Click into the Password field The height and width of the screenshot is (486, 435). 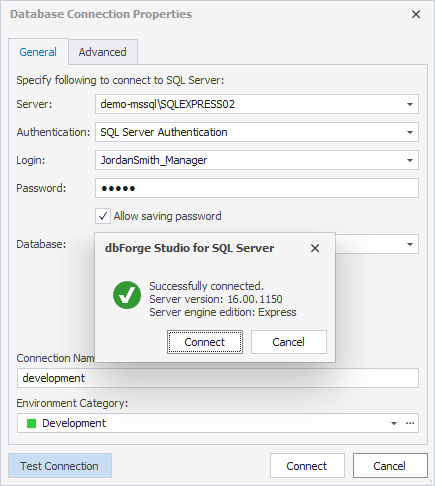257,188
